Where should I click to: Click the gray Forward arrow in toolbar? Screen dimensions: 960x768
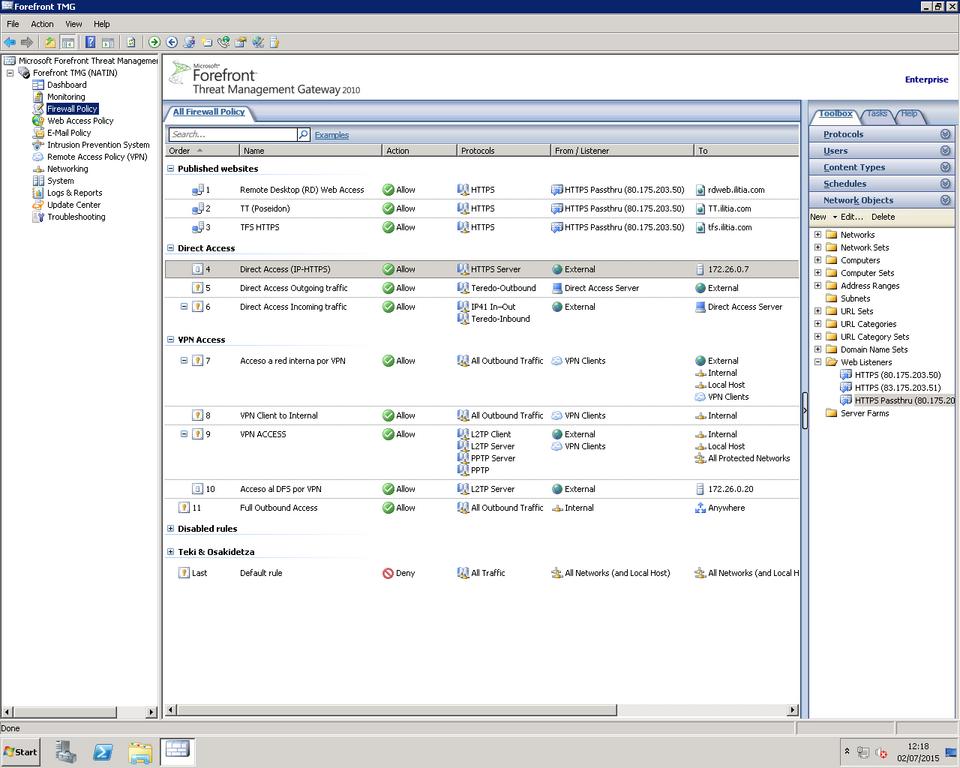[27, 42]
